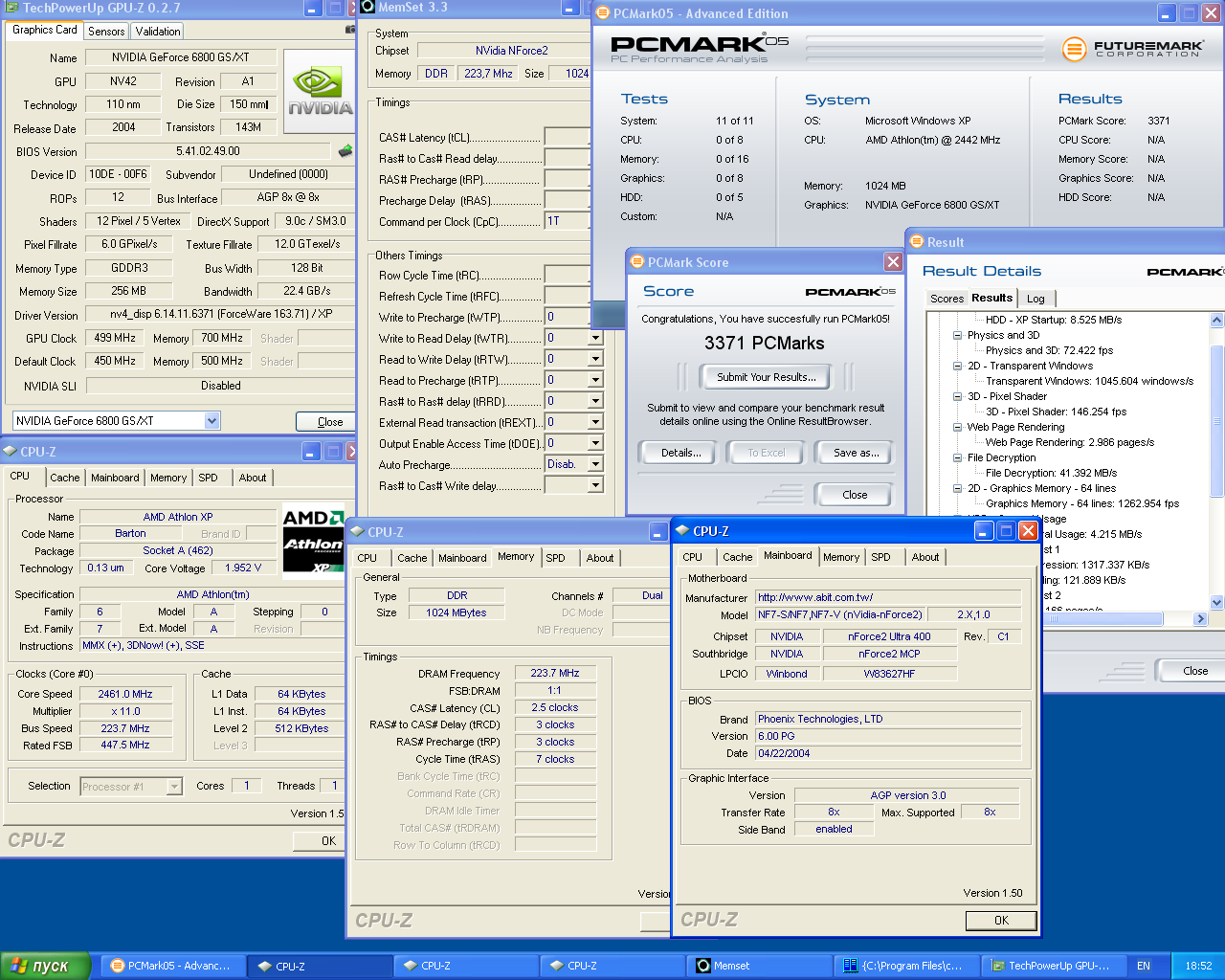The width and height of the screenshot is (1225, 980).
Task: Open Read to Write Delay (tRTW) dropdown
Action: [595, 359]
